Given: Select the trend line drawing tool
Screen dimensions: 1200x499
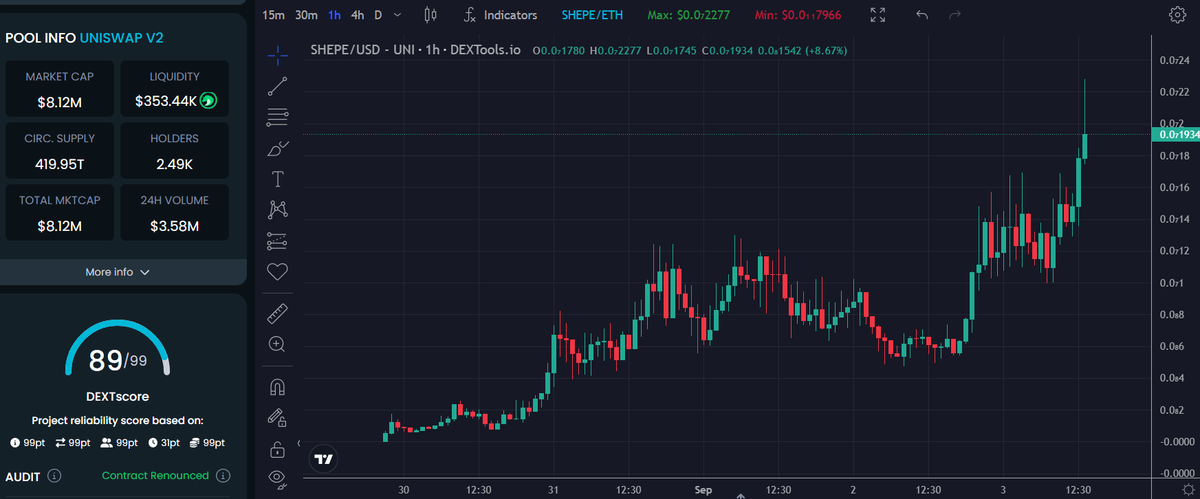Looking at the screenshot, I should (277, 87).
